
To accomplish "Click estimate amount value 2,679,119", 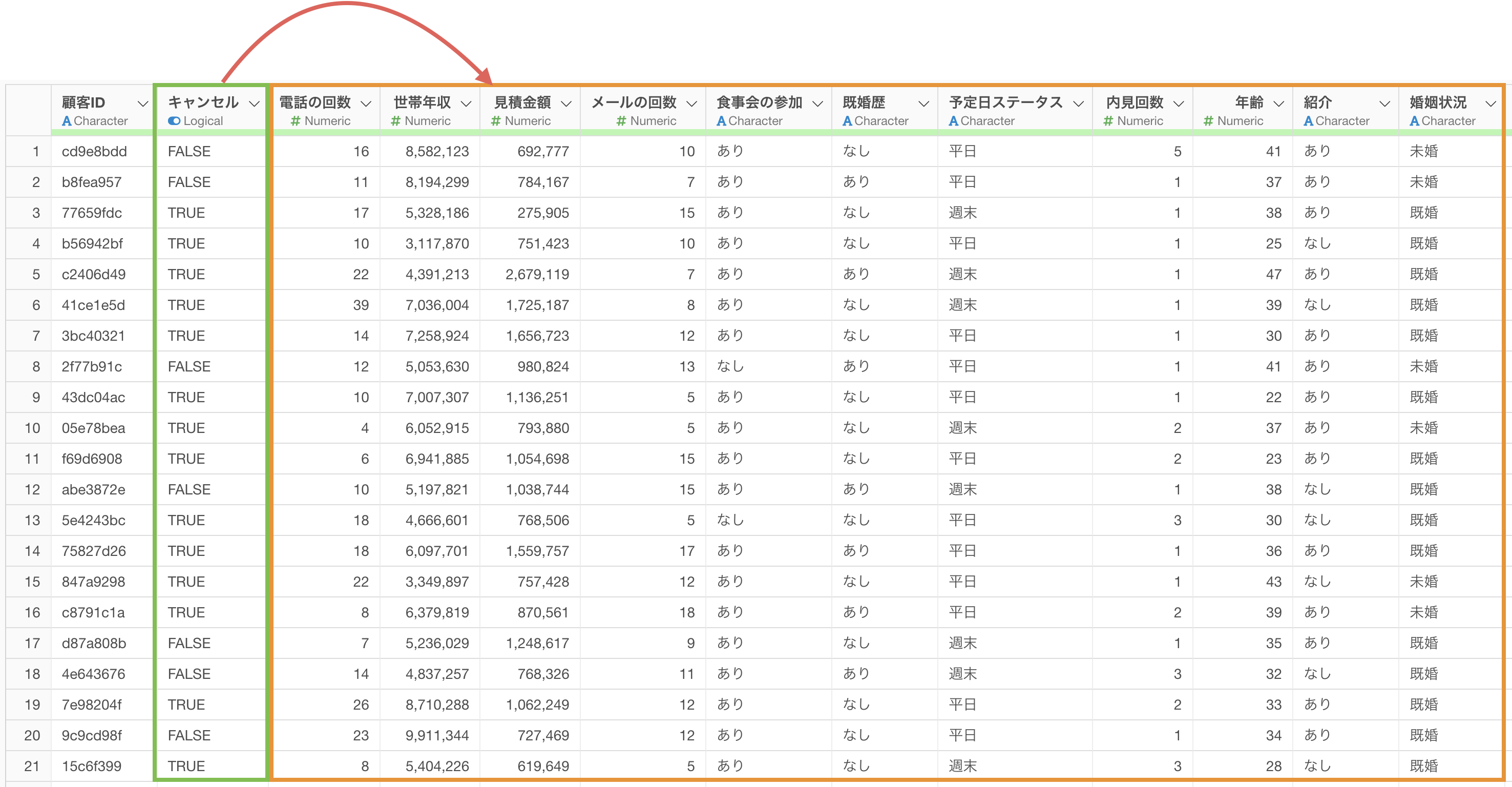I will (x=537, y=274).
